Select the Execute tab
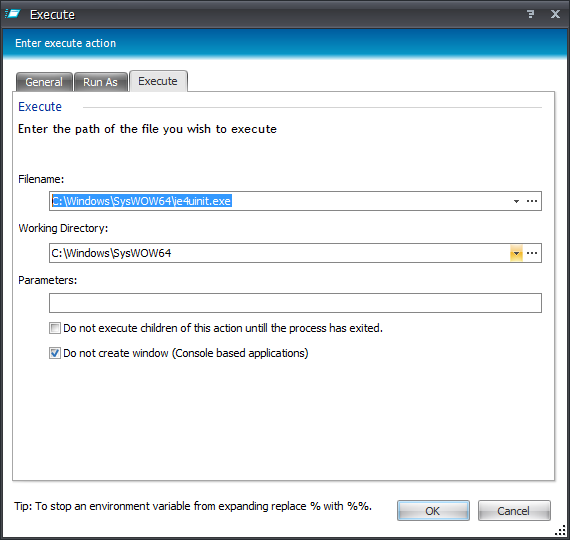Screen dimensions: 570x540 tap(158, 81)
